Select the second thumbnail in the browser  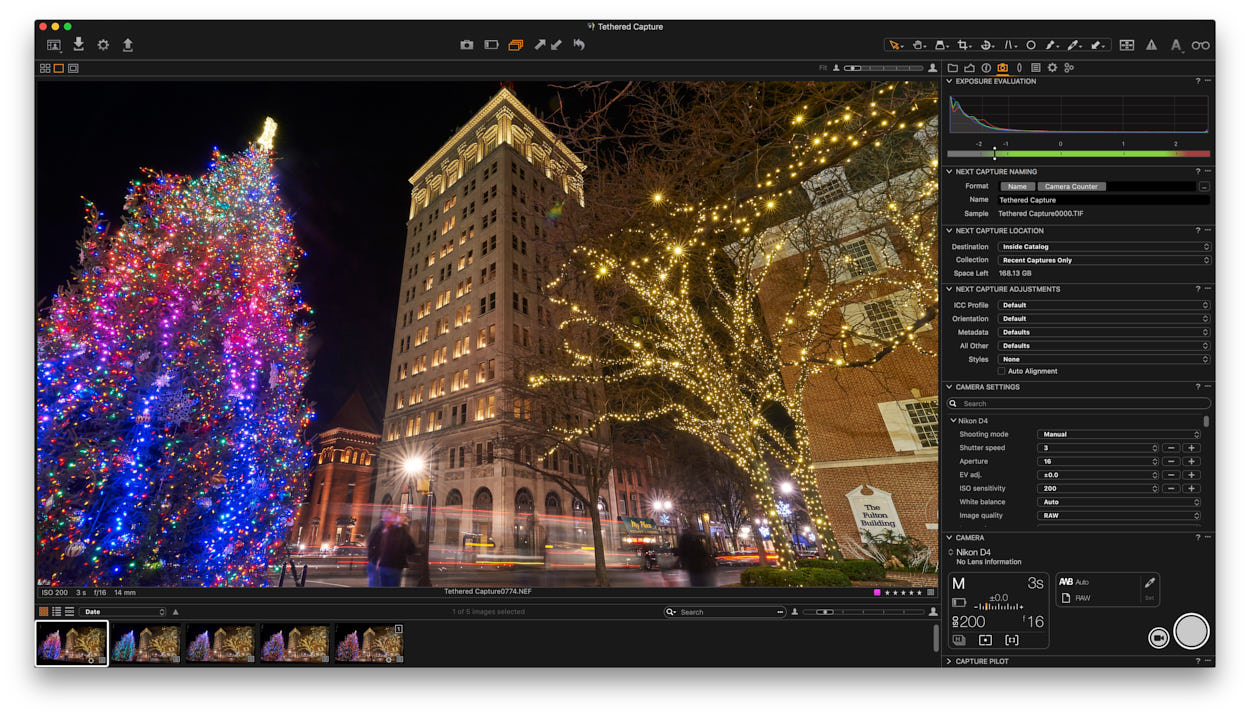(x=146, y=643)
